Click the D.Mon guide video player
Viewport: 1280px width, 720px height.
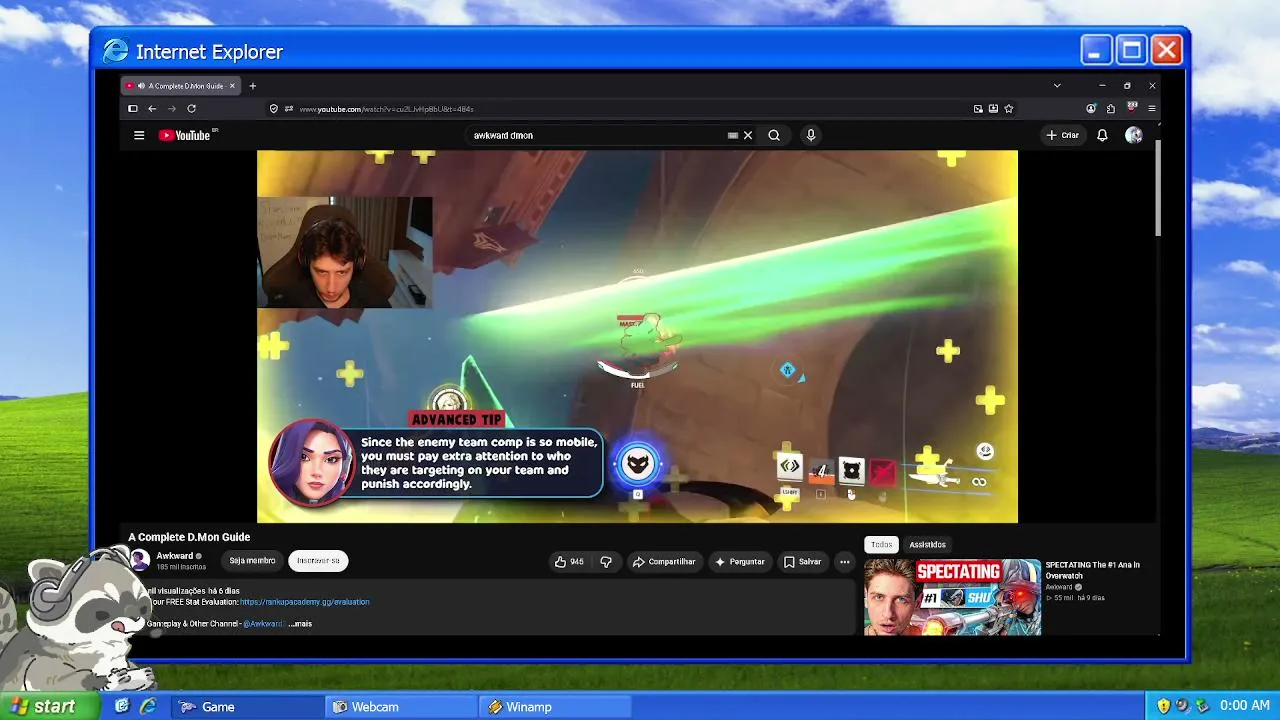point(637,336)
